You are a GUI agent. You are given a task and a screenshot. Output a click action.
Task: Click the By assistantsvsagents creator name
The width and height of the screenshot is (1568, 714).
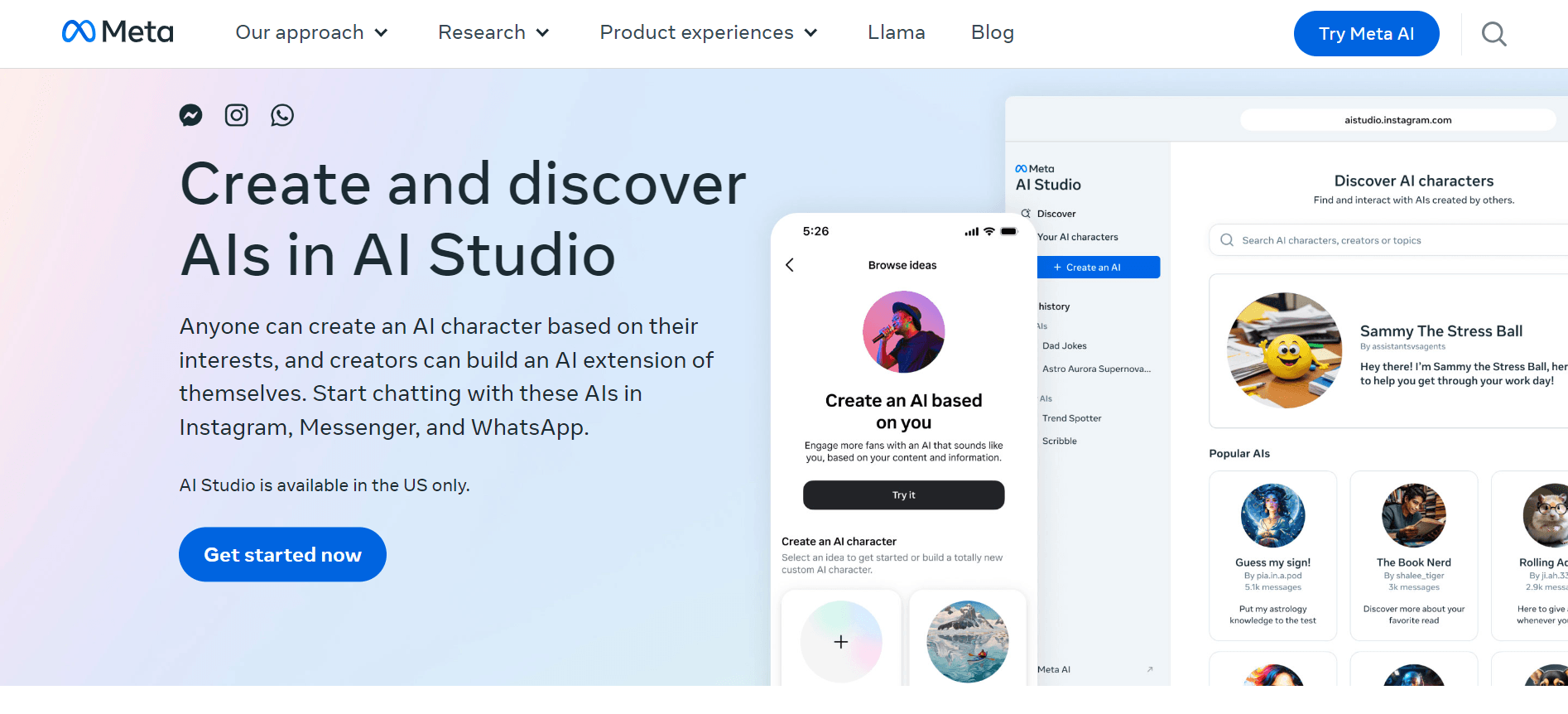(x=1402, y=347)
